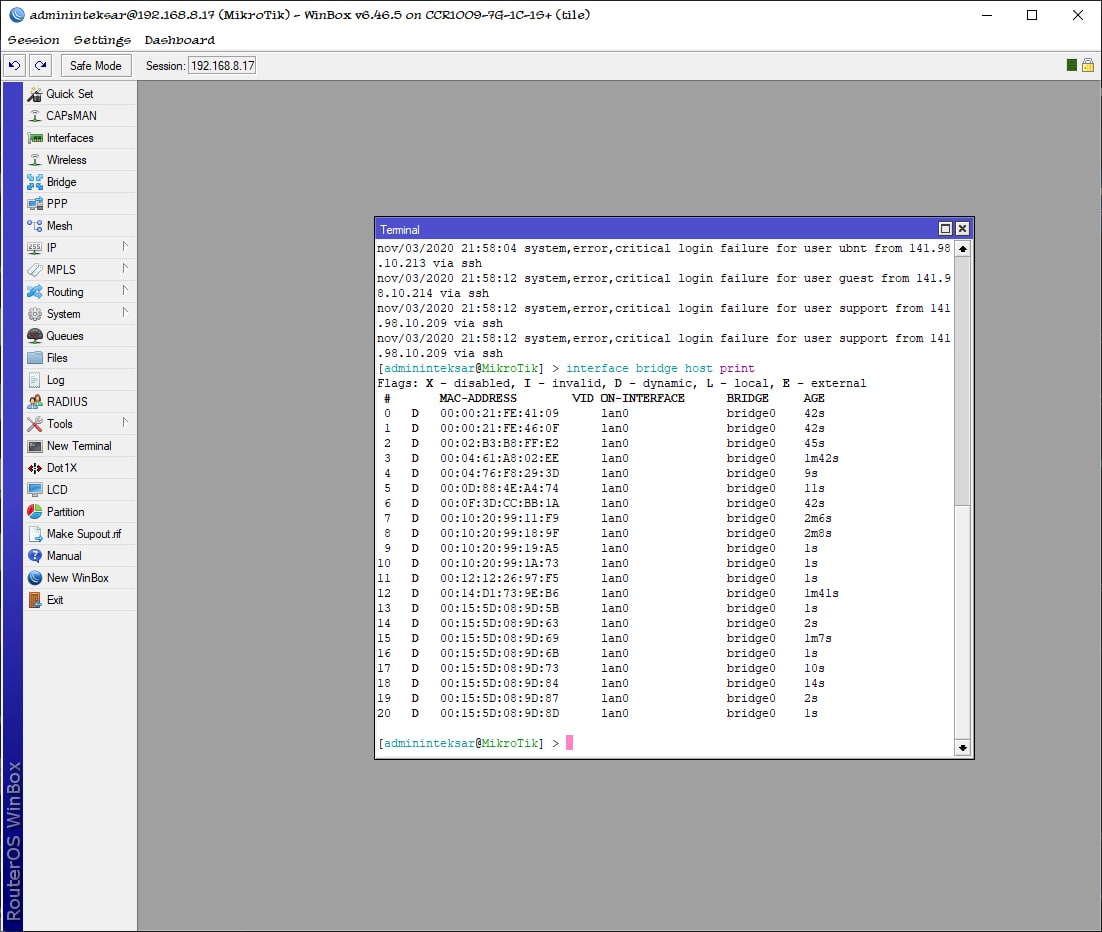Click the Terminal scrollbar up arrow
Image resolution: width=1102 pixels, height=932 pixels.
[x=963, y=249]
